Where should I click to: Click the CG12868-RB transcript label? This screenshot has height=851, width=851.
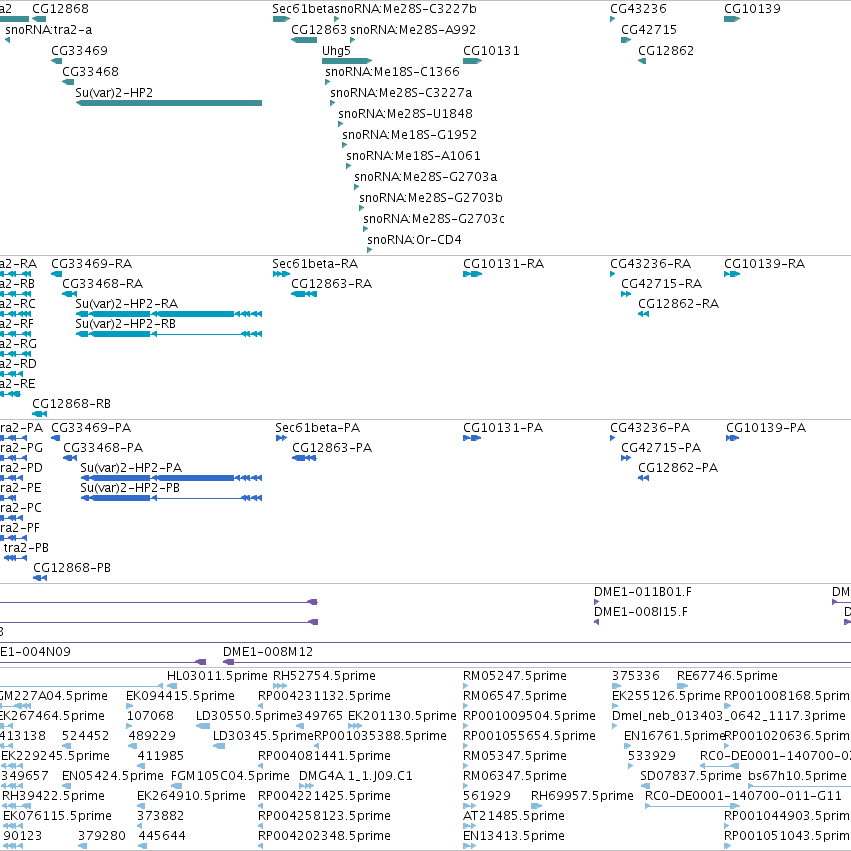coord(72,404)
